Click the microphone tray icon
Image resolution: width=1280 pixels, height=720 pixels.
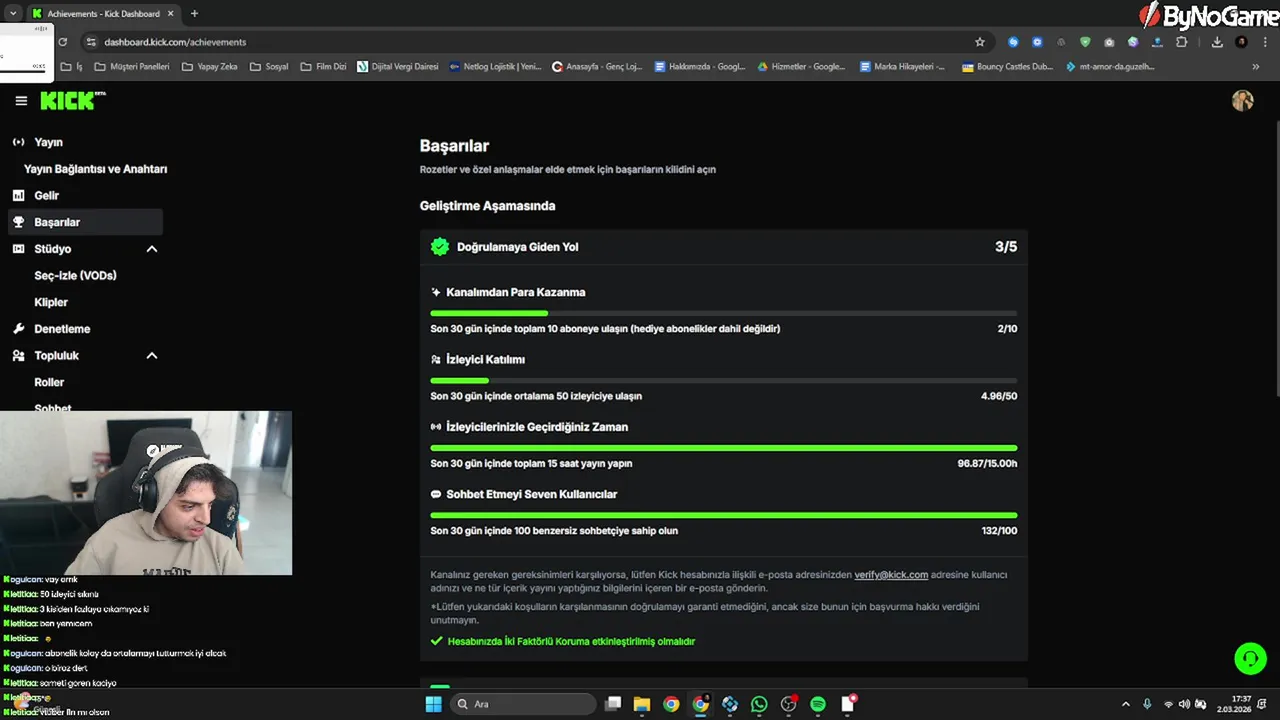point(1147,704)
